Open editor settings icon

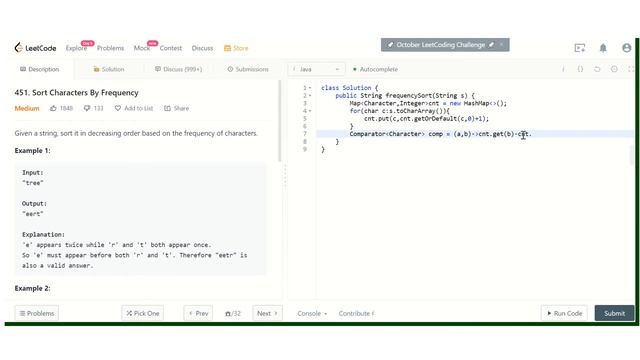(614, 69)
